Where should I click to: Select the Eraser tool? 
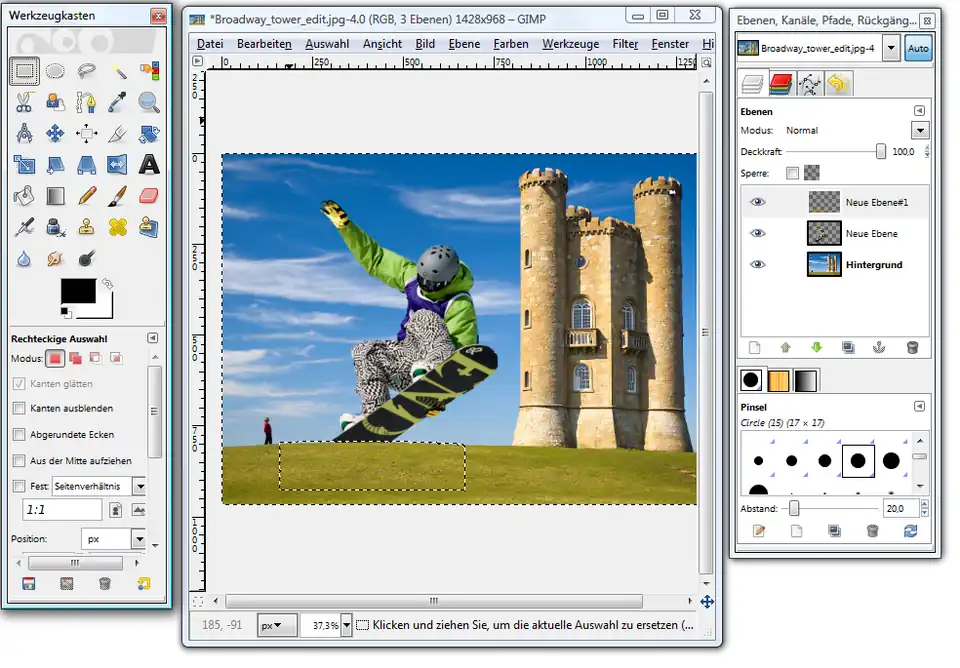(149, 195)
